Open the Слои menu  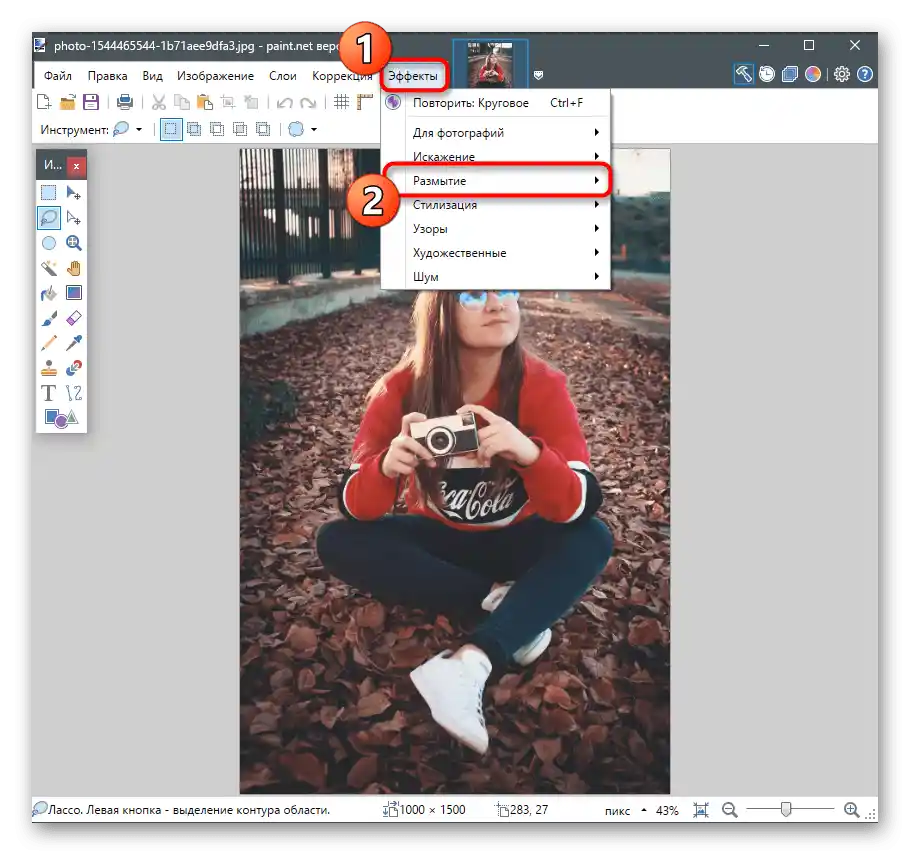coord(283,75)
